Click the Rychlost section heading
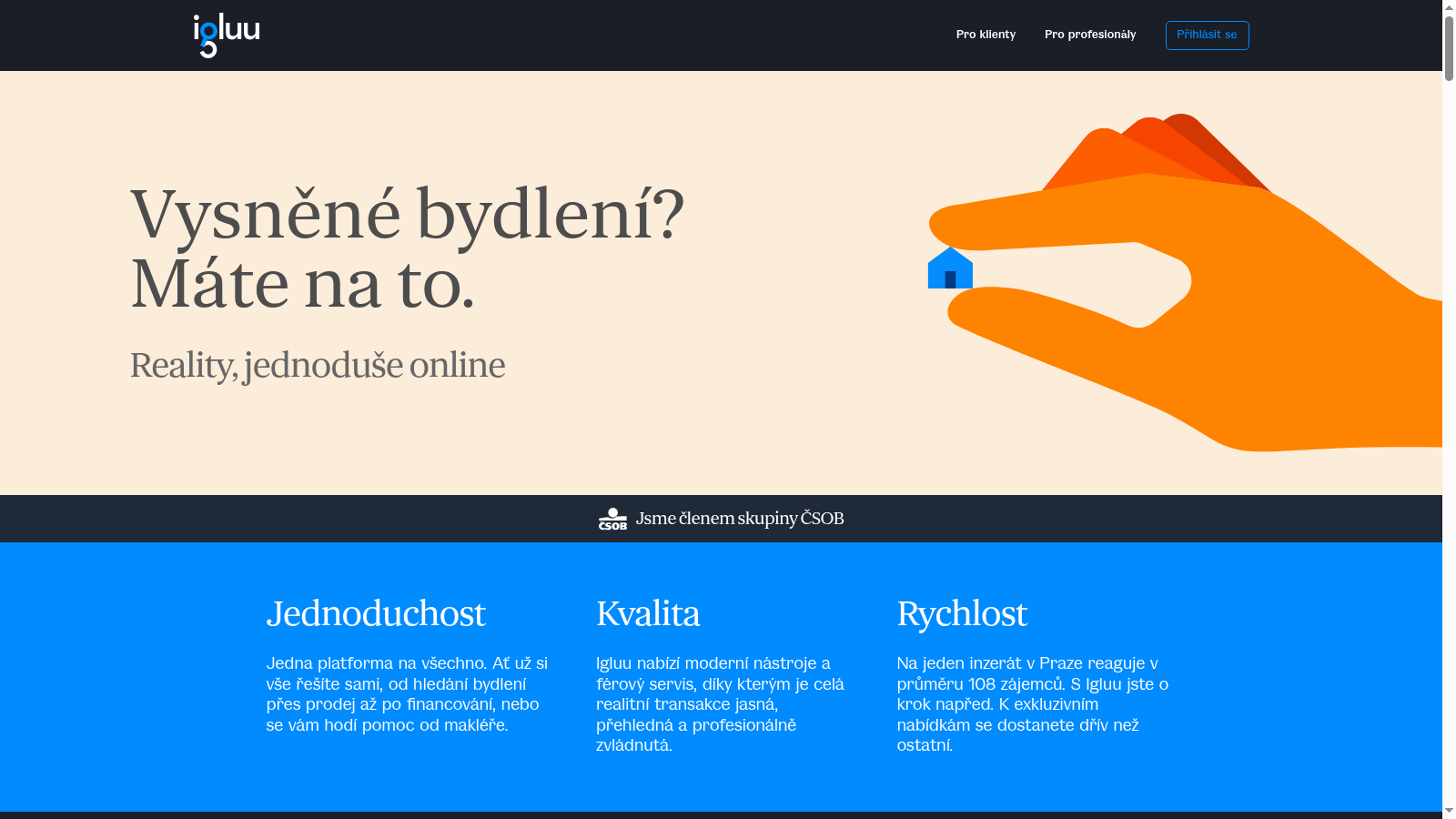 [961, 614]
